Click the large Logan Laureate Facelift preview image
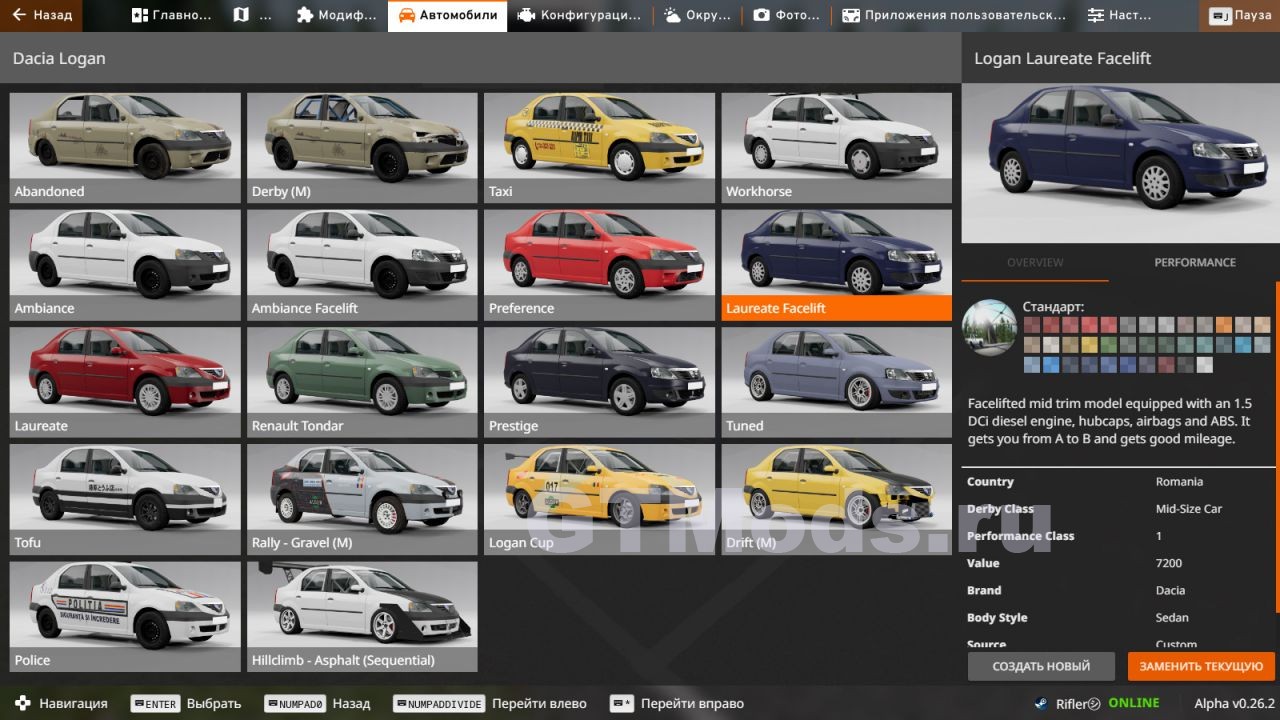This screenshot has width=1280, height=720. pos(1121,164)
